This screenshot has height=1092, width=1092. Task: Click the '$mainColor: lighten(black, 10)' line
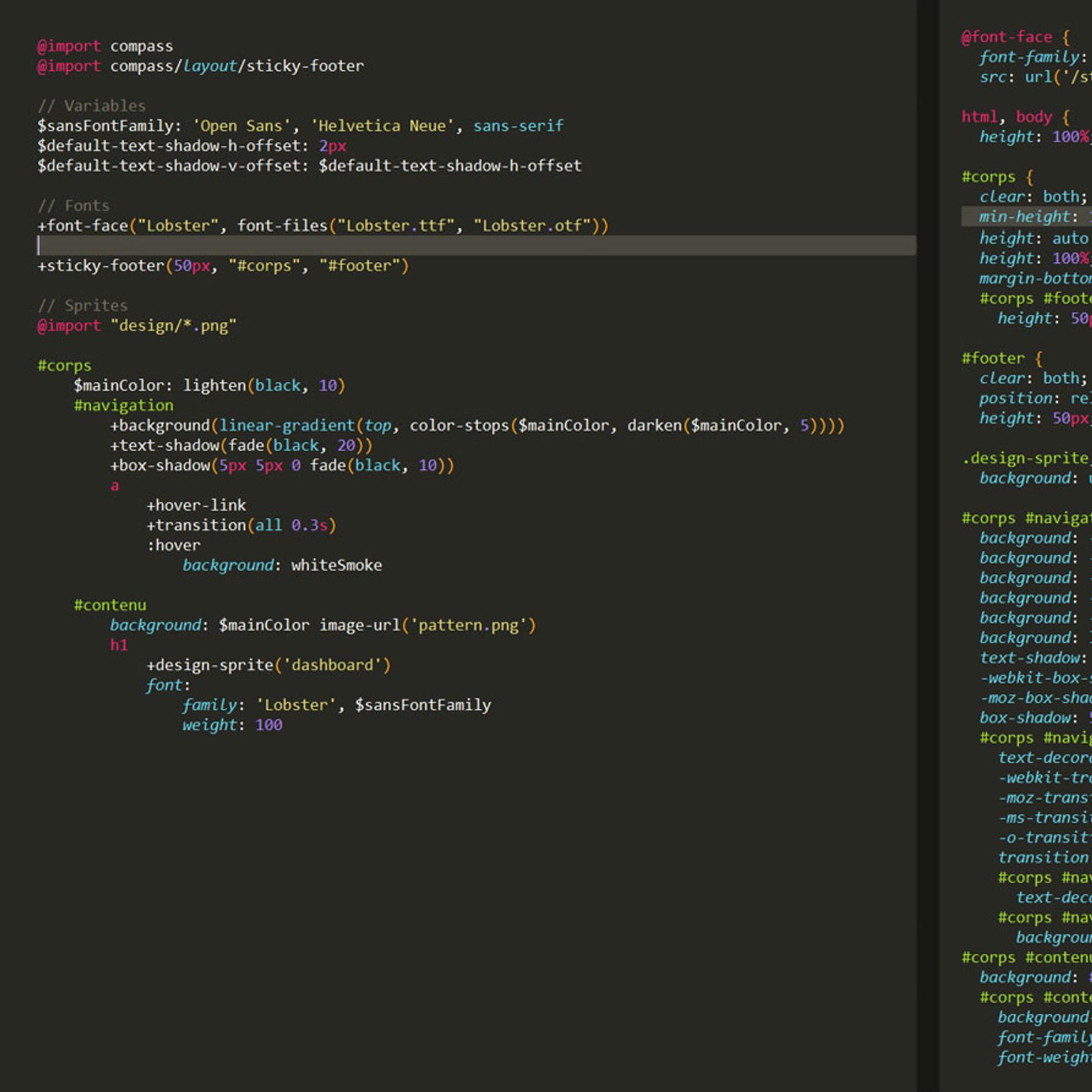(210, 386)
